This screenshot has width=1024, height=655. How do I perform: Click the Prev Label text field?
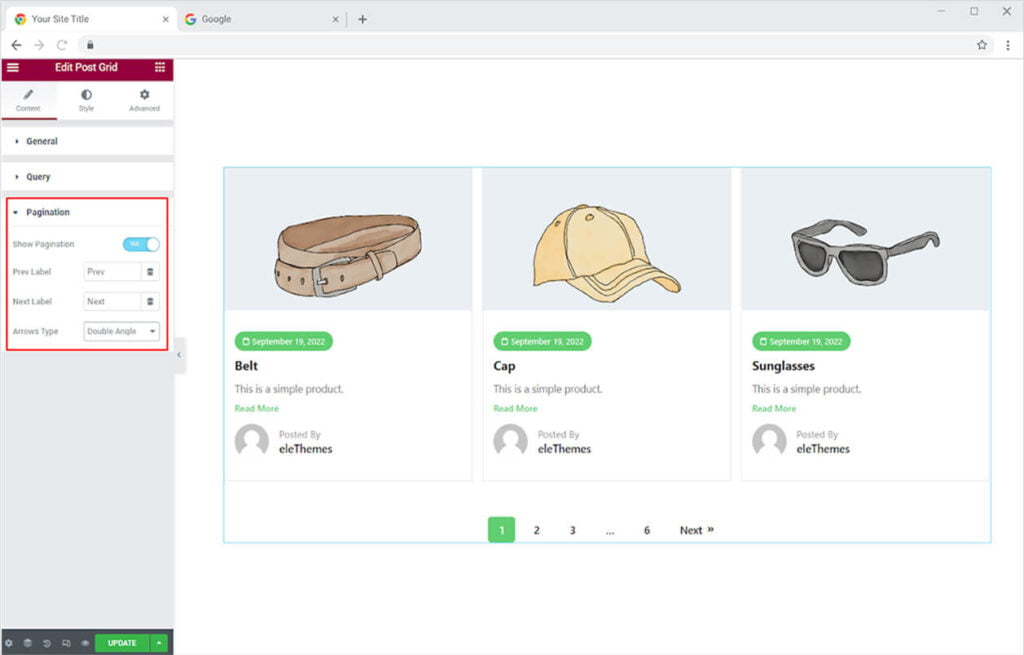[111, 272]
